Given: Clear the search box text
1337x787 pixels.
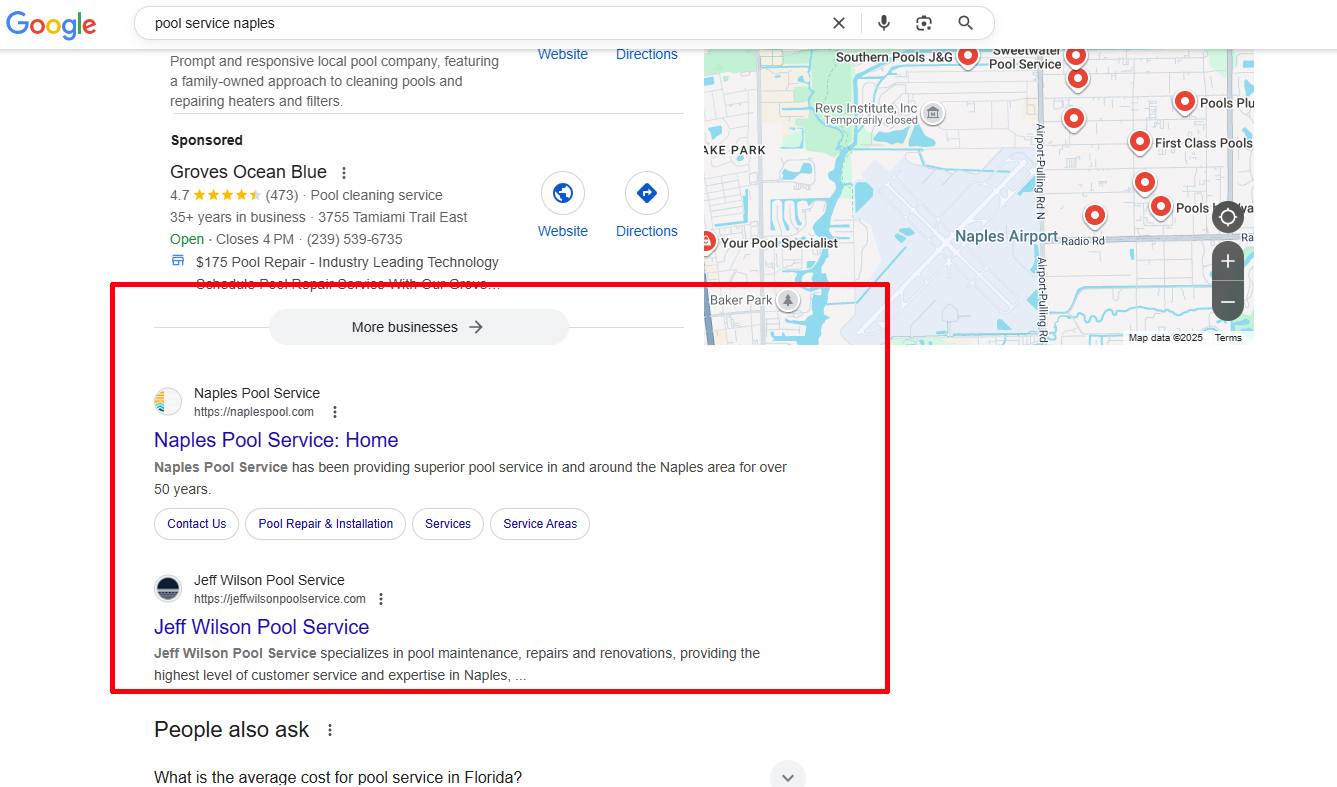Looking at the screenshot, I should pyautogui.click(x=838, y=23).
